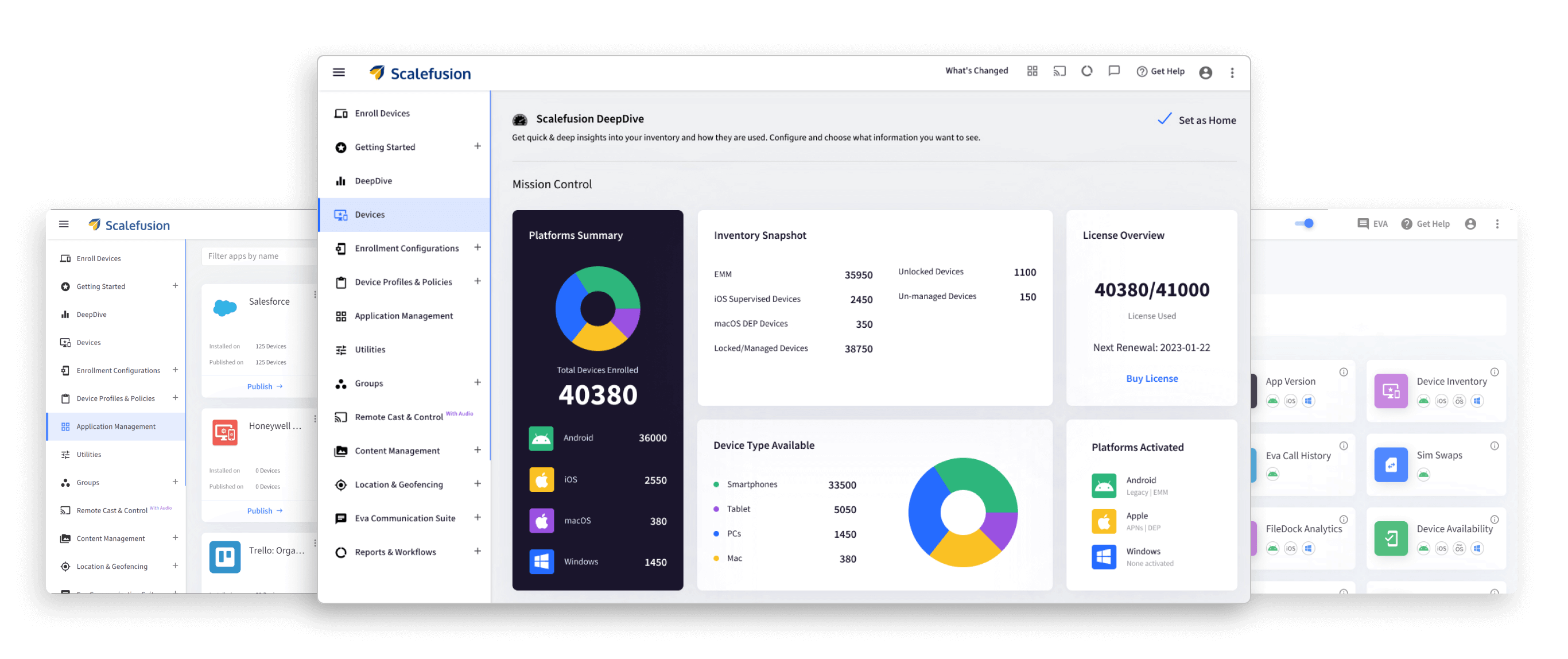Viewport: 1568px width, 659px height.
Task: Open Remote Cast & Control panel
Action: [x=399, y=416]
